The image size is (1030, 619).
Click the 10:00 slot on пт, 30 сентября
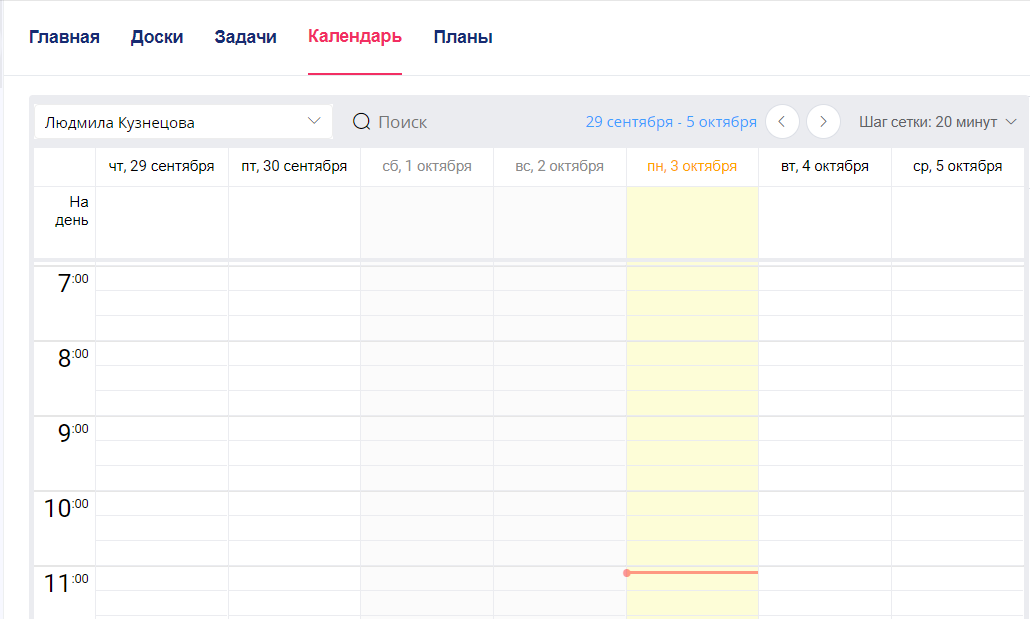pos(294,503)
